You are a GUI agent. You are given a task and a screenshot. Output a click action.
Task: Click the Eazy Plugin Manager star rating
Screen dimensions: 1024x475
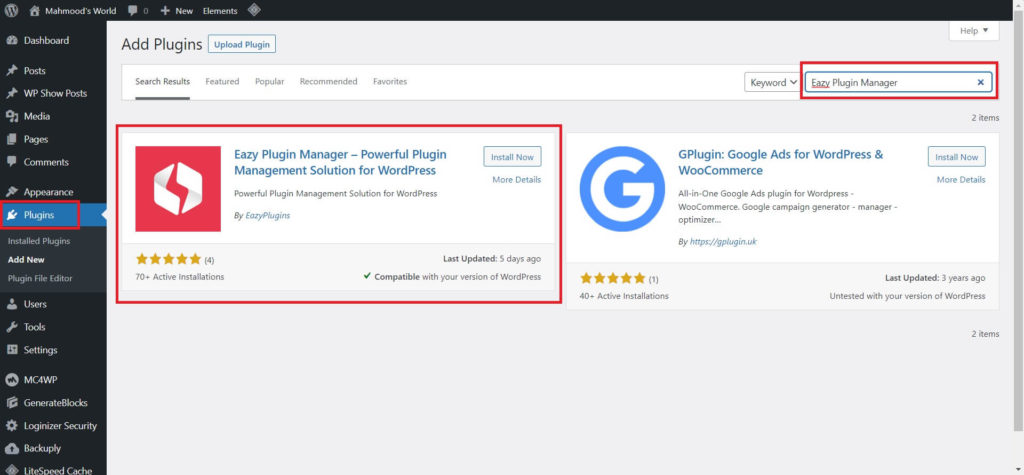pos(168,259)
